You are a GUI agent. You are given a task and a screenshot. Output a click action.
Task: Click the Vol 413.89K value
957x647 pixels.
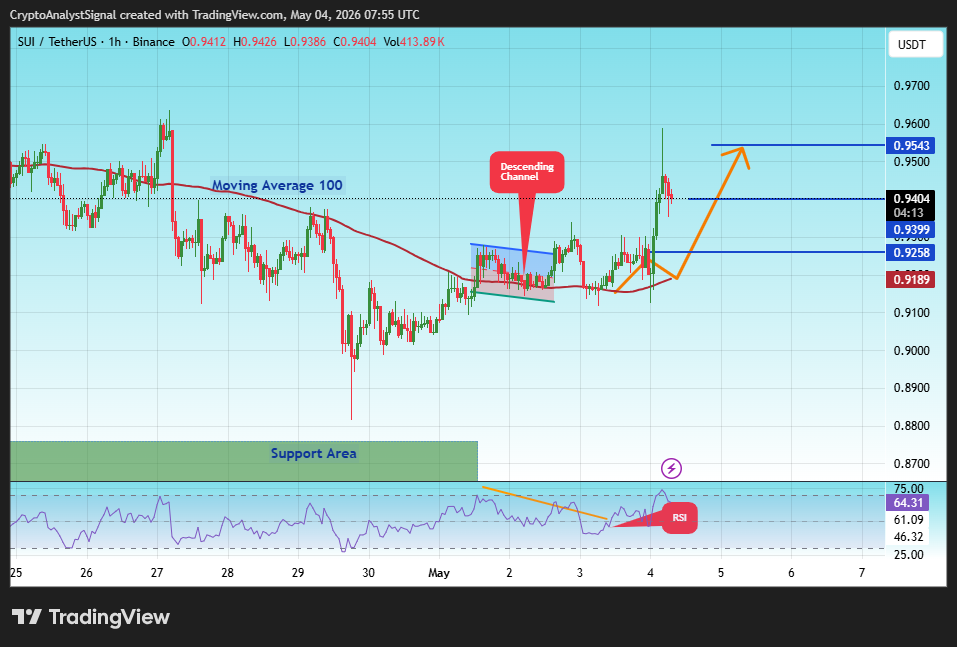pyautogui.click(x=414, y=42)
